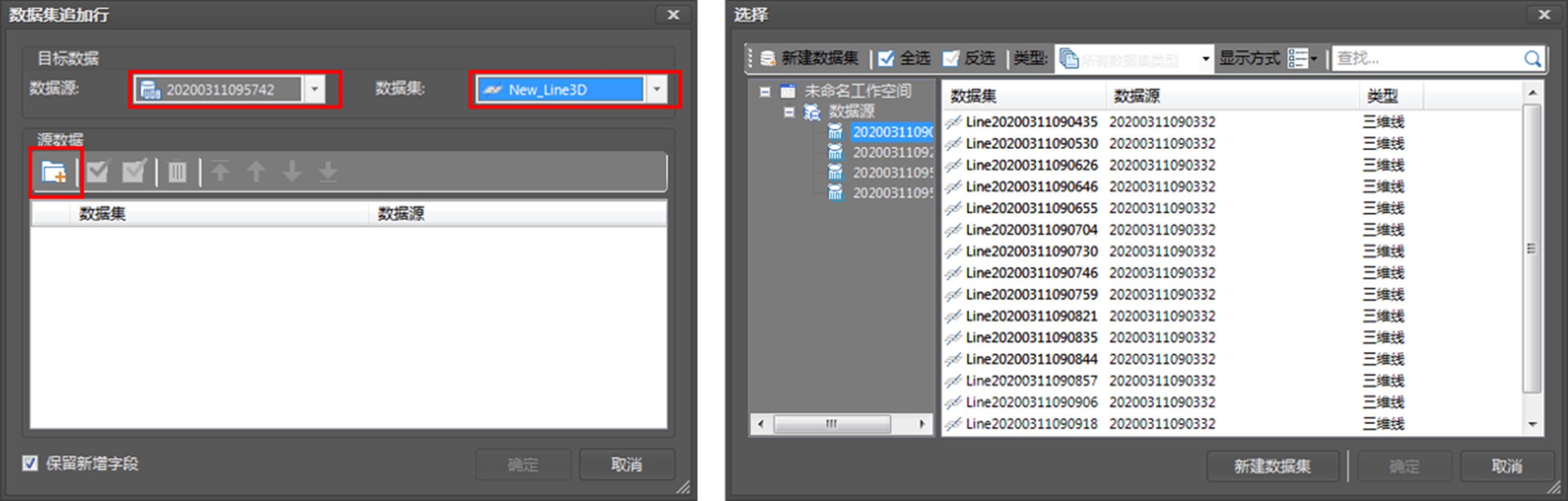
Task: Click bottom 新建数据集 button
Action: click(x=1272, y=466)
